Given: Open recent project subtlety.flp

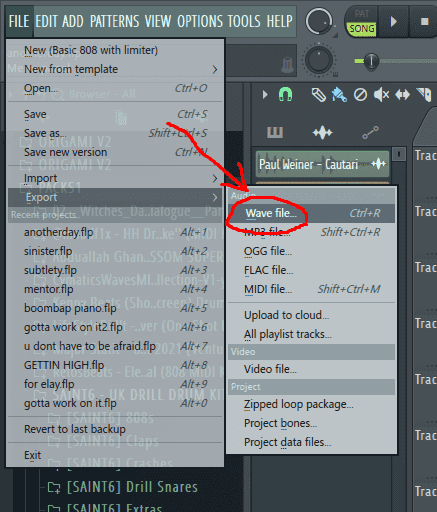Looking at the screenshot, I should [x=115, y=270].
